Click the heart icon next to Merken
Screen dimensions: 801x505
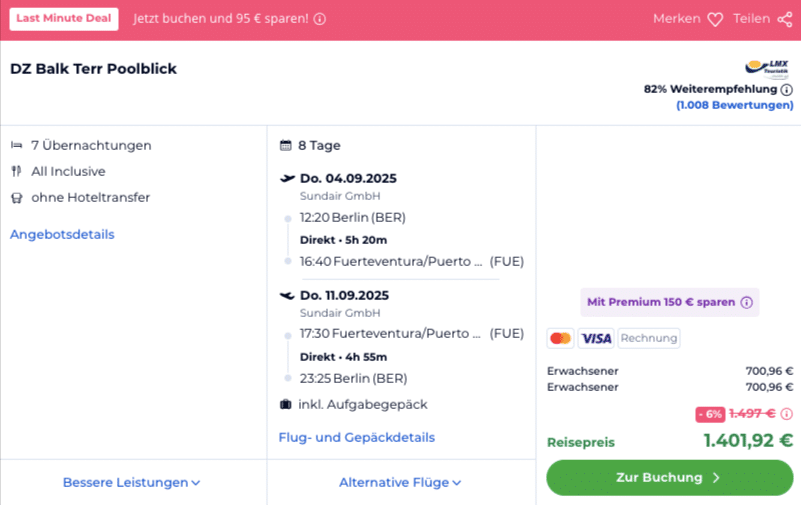point(715,19)
